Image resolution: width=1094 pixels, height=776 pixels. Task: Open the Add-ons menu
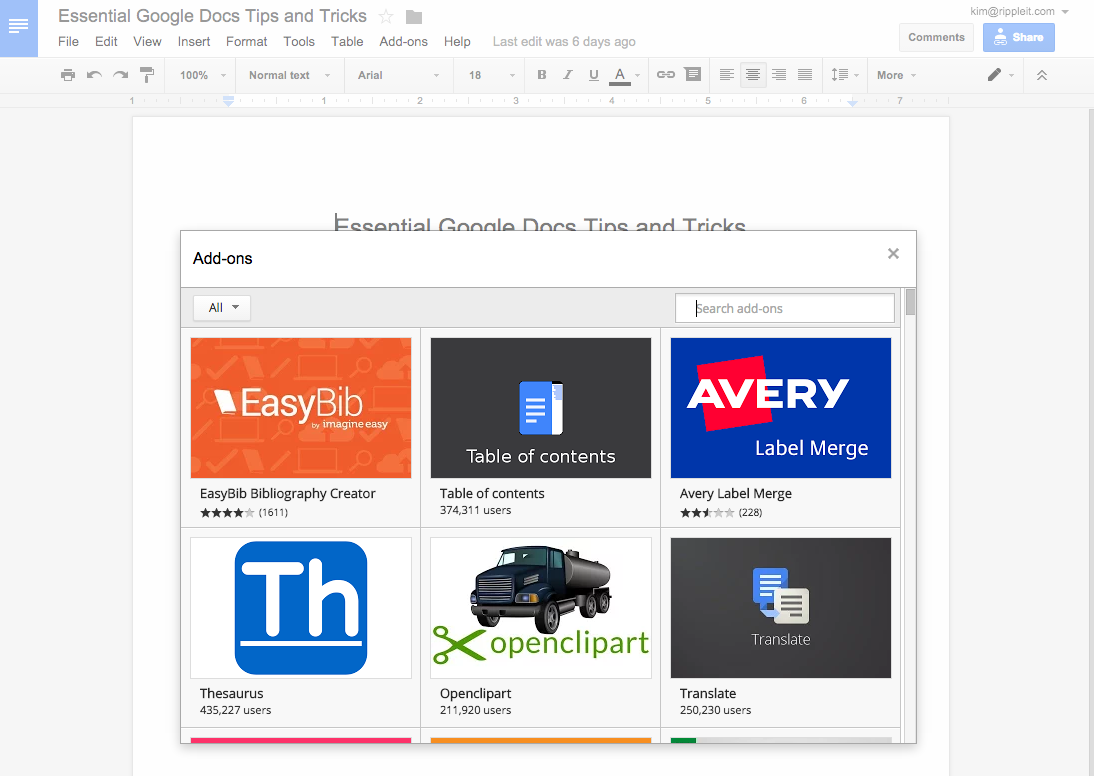coord(403,42)
